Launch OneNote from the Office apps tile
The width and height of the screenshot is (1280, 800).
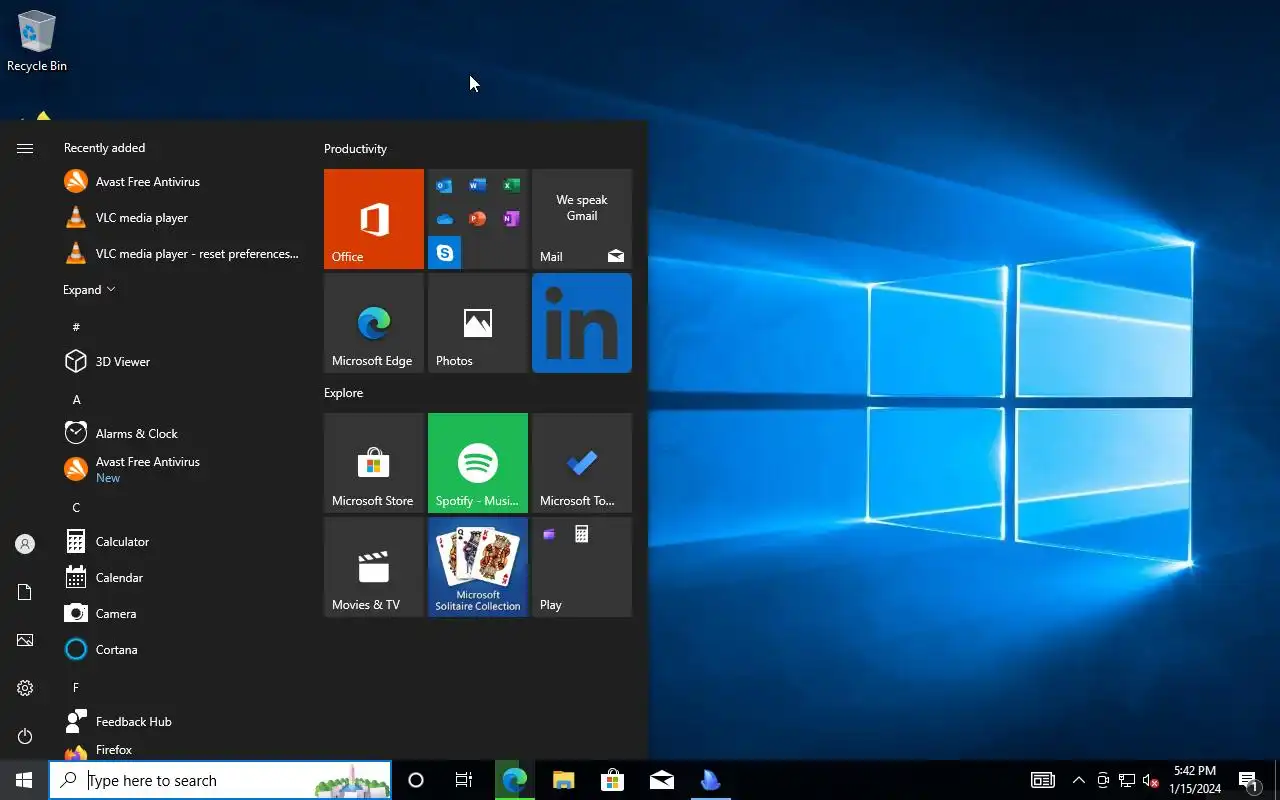[511, 218]
